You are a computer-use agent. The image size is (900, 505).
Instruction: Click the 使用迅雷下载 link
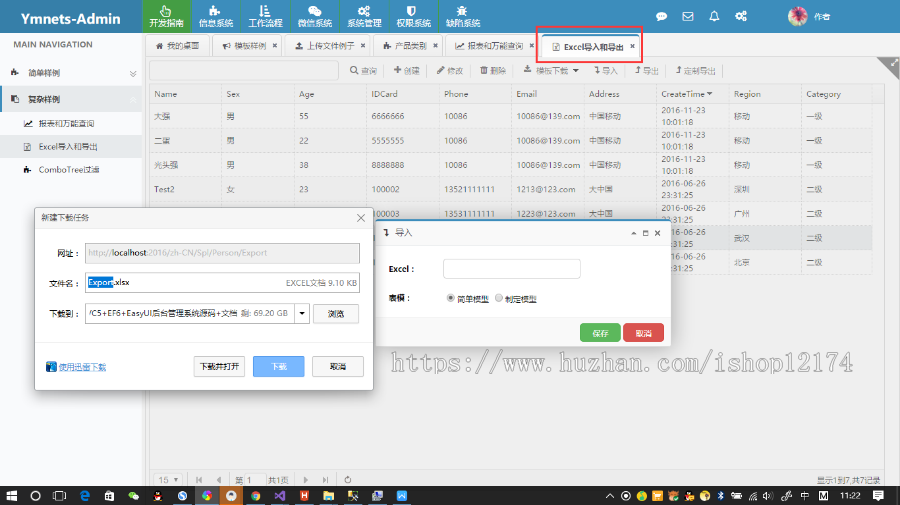click(82, 367)
